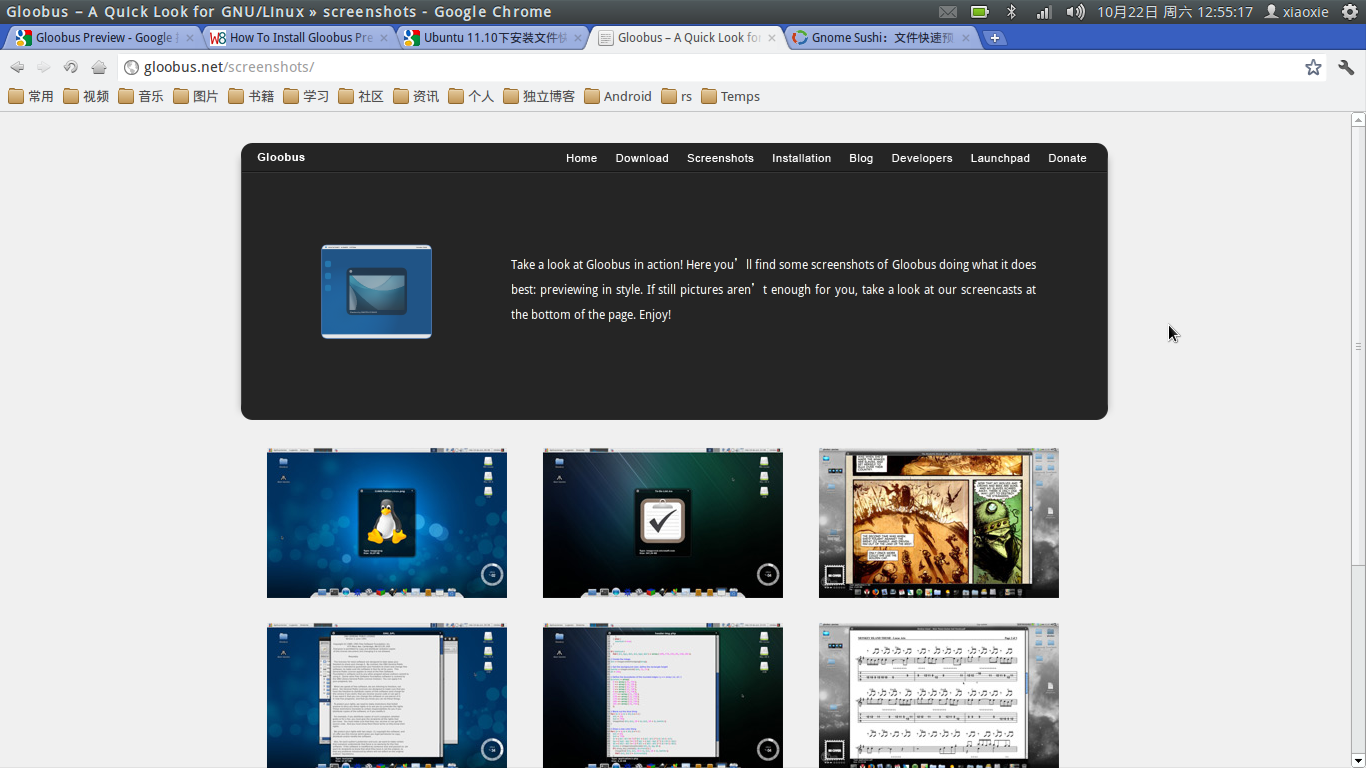Click the Gloobus site title link
Image resolution: width=1366 pixels, height=768 pixels.
pos(281,157)
